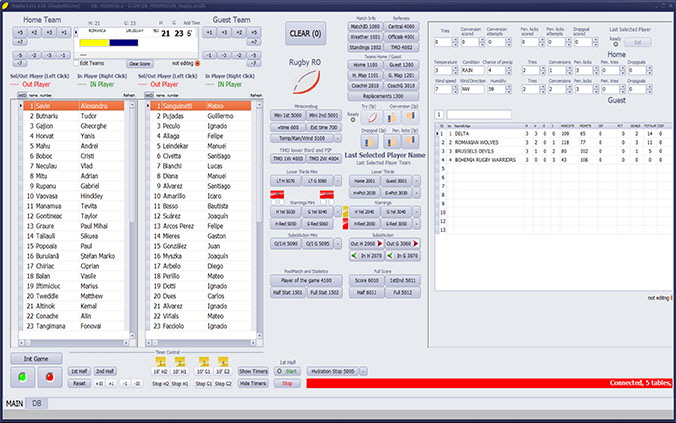This screenshot has height=423, width=676.
Task: Click yellow timer icon number 2
Action: click(x=180, y=362)
